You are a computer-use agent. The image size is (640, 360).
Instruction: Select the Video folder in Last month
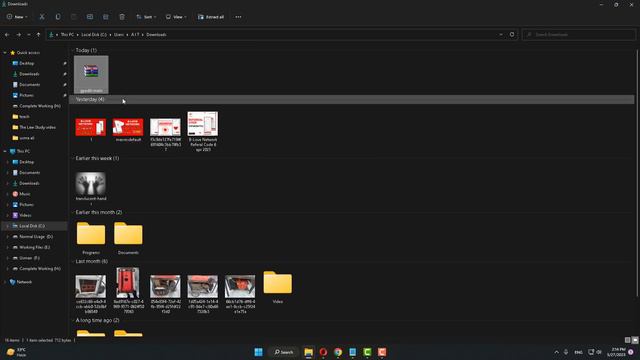278,287
